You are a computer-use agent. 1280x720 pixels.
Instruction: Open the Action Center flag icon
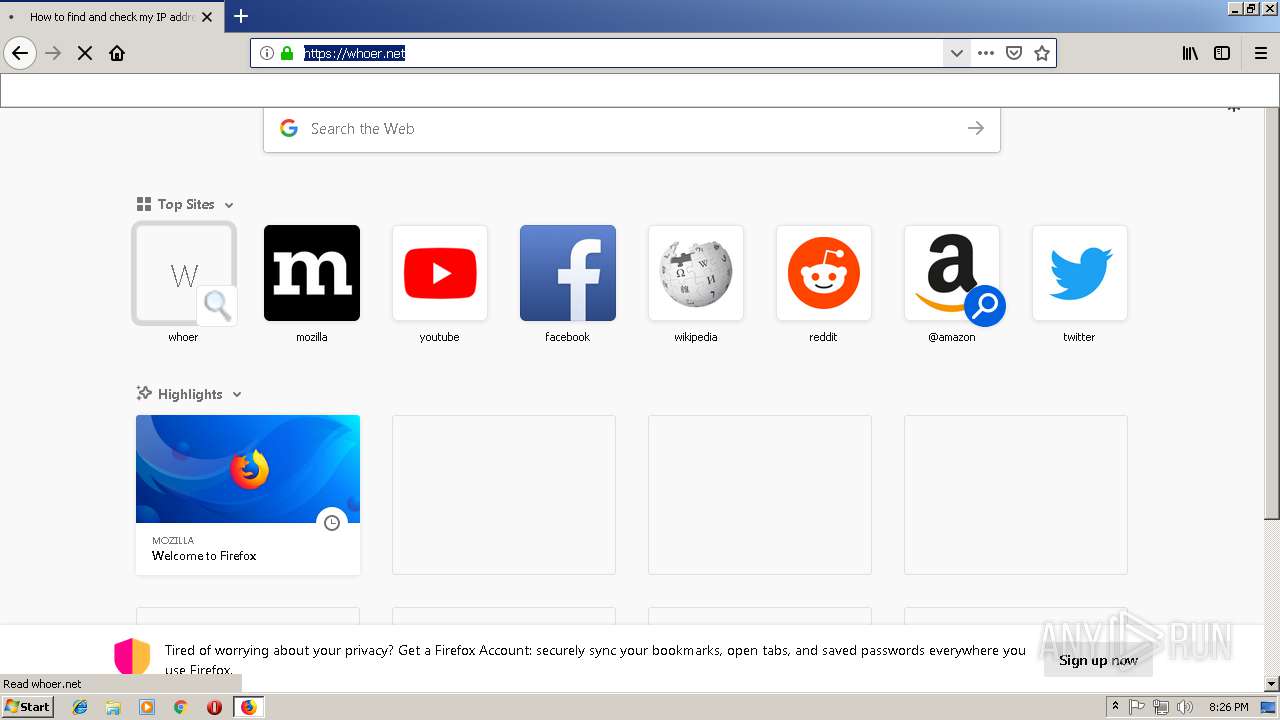[1137, 707]
